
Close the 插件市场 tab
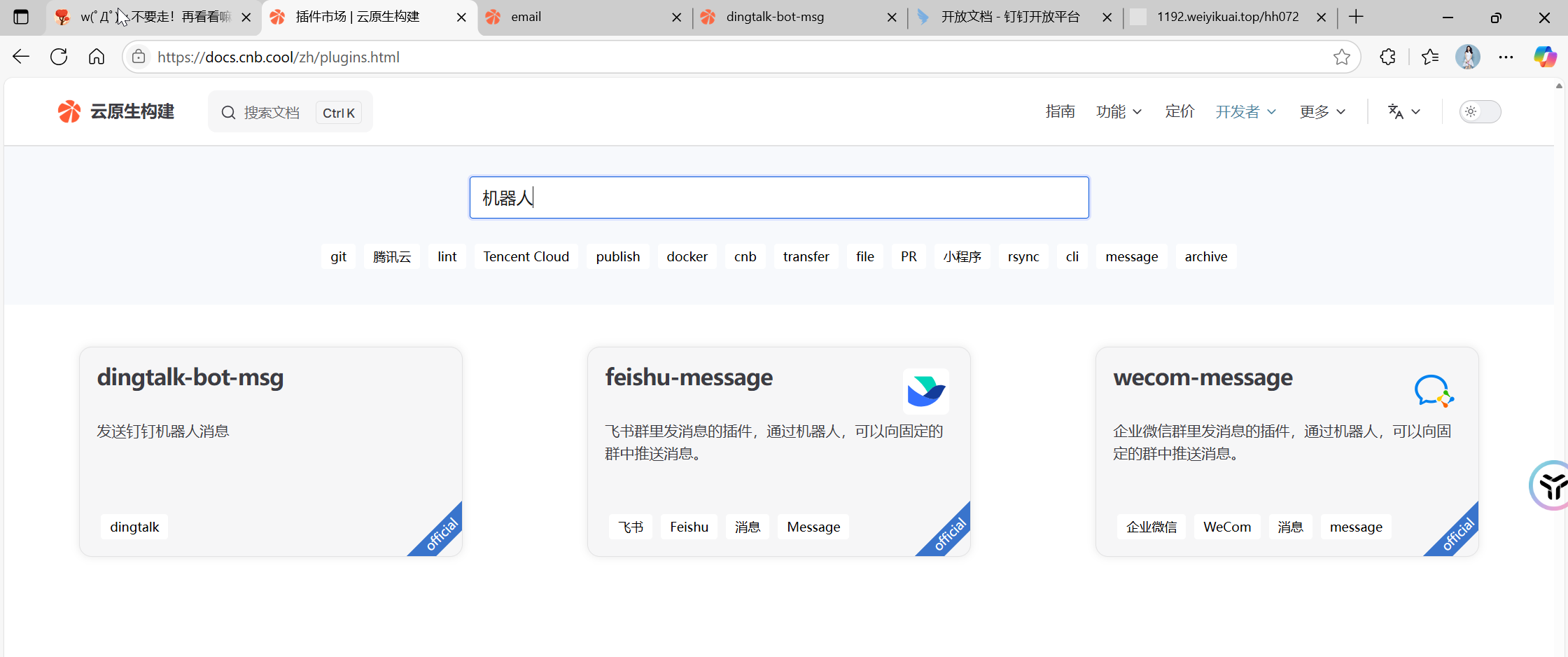[x=461, y=18]
